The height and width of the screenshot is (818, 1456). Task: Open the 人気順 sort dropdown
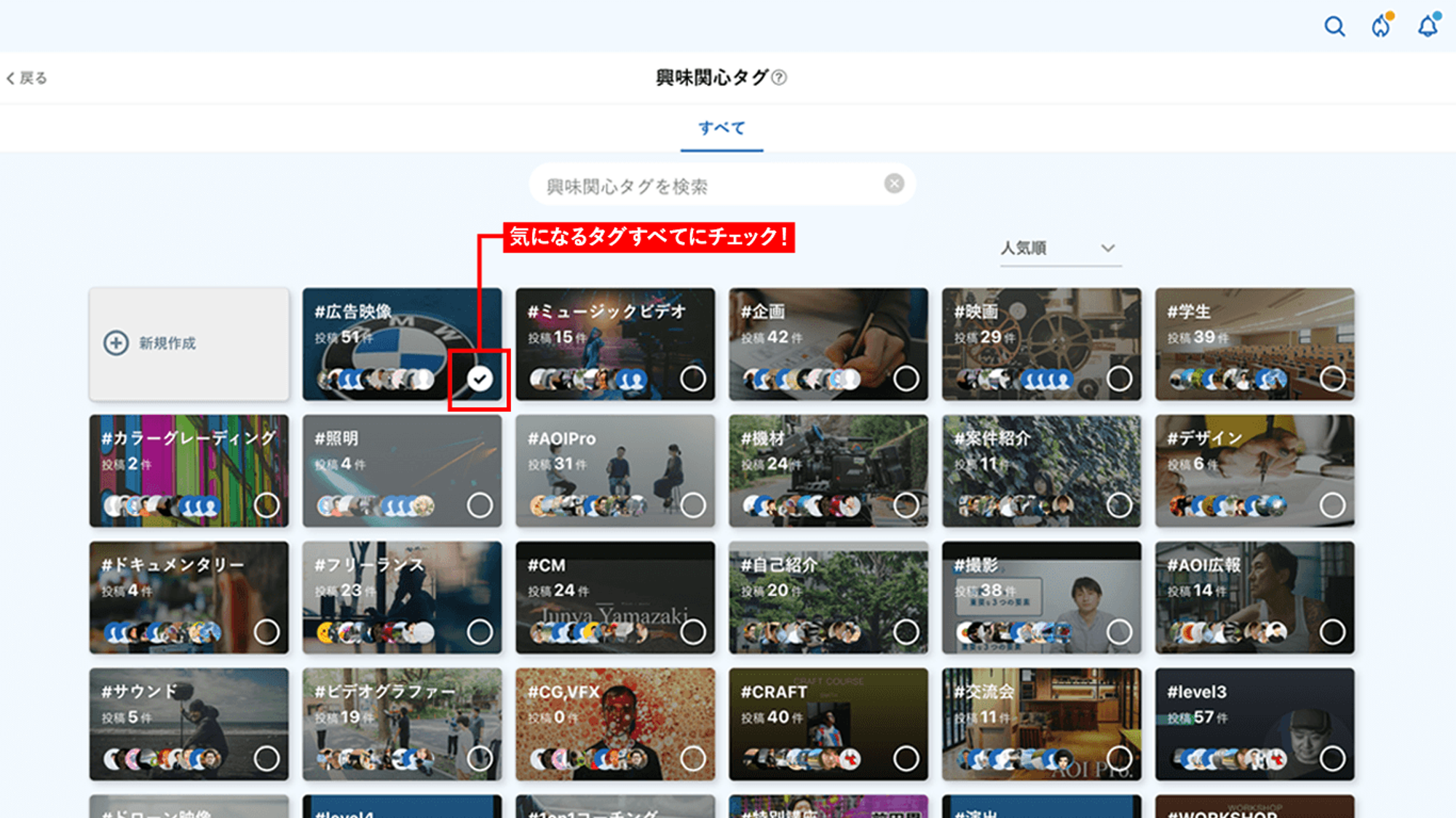[x=1060, y=249]
